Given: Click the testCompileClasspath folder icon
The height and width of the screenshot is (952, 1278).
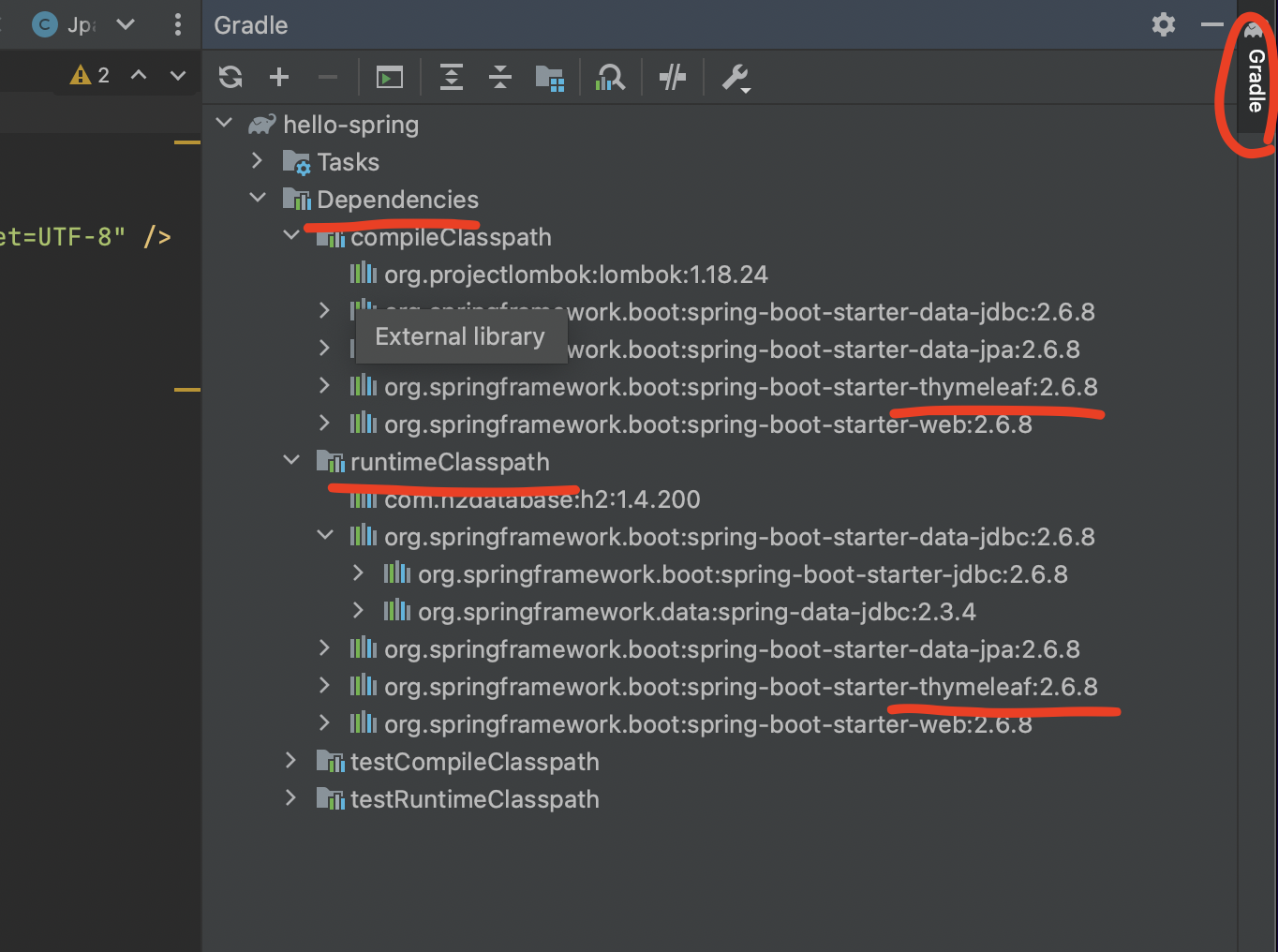Looking at the screenshot, I should point(331,761).
